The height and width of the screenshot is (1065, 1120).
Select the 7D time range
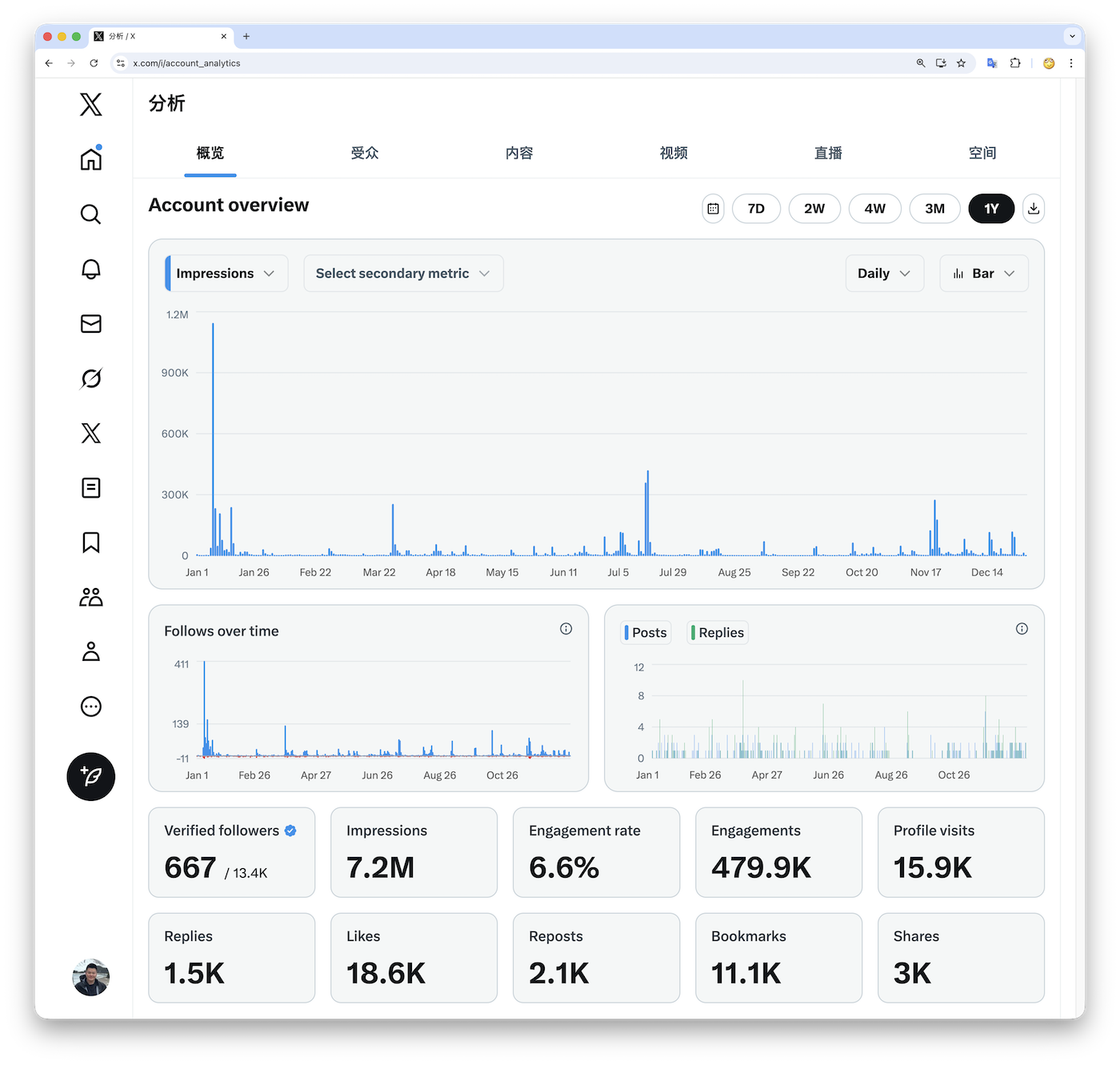pyautogui.click(x=756, y=209)
